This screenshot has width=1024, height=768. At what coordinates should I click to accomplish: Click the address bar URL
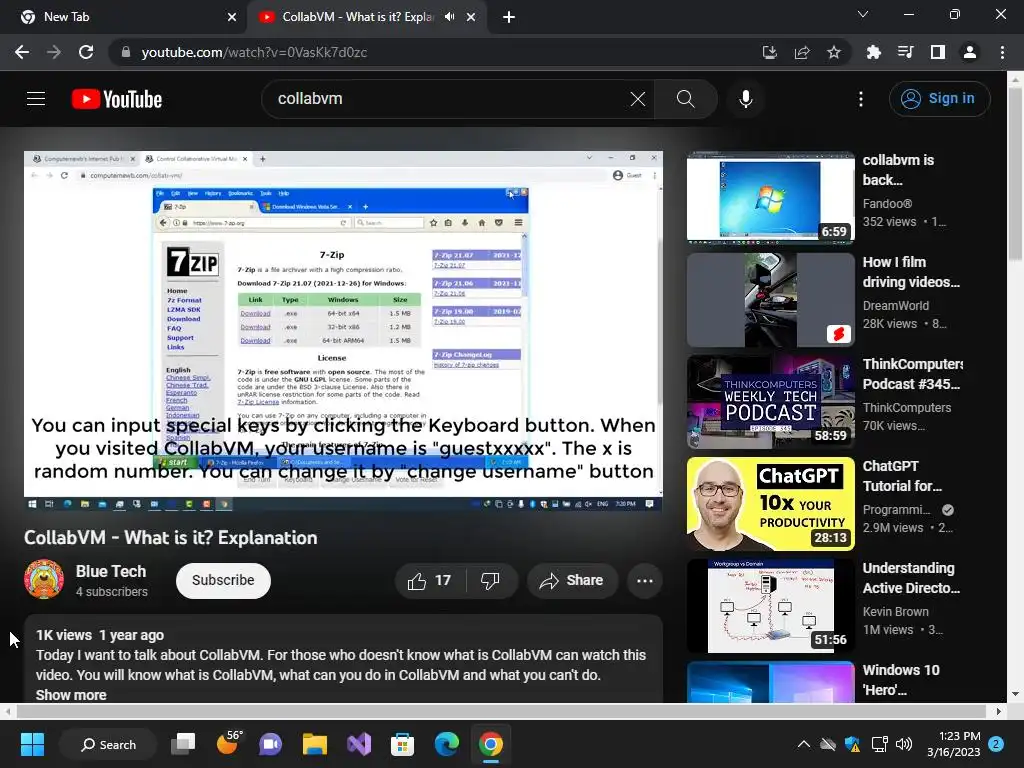tap(254, 52)
